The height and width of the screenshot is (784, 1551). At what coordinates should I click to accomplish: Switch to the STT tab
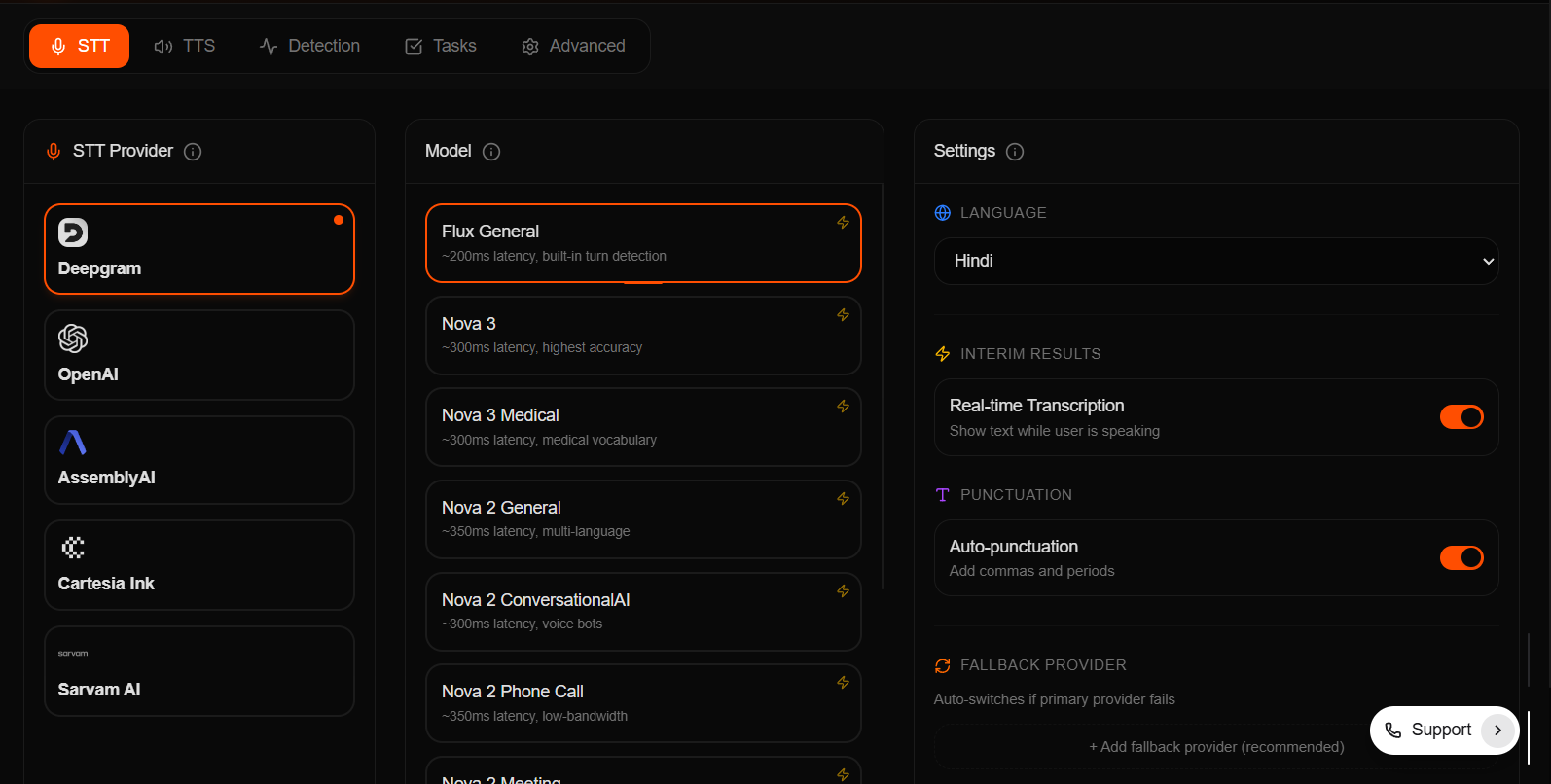pyautogui.click(x=79, y=46)
